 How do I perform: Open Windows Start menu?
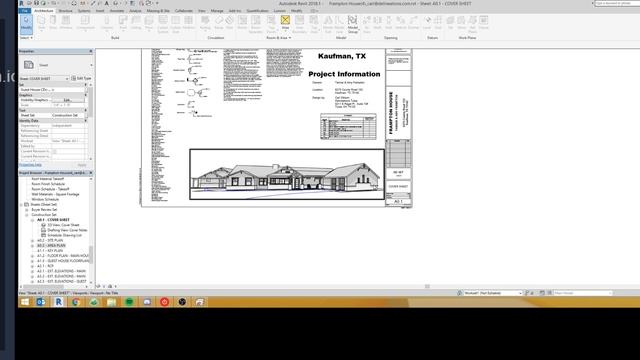tap(24, 302)
